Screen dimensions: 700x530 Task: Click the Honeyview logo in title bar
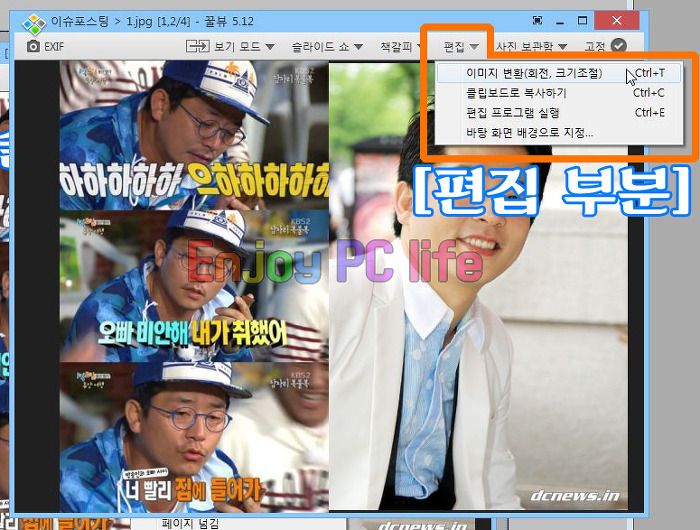pos(34,24)
